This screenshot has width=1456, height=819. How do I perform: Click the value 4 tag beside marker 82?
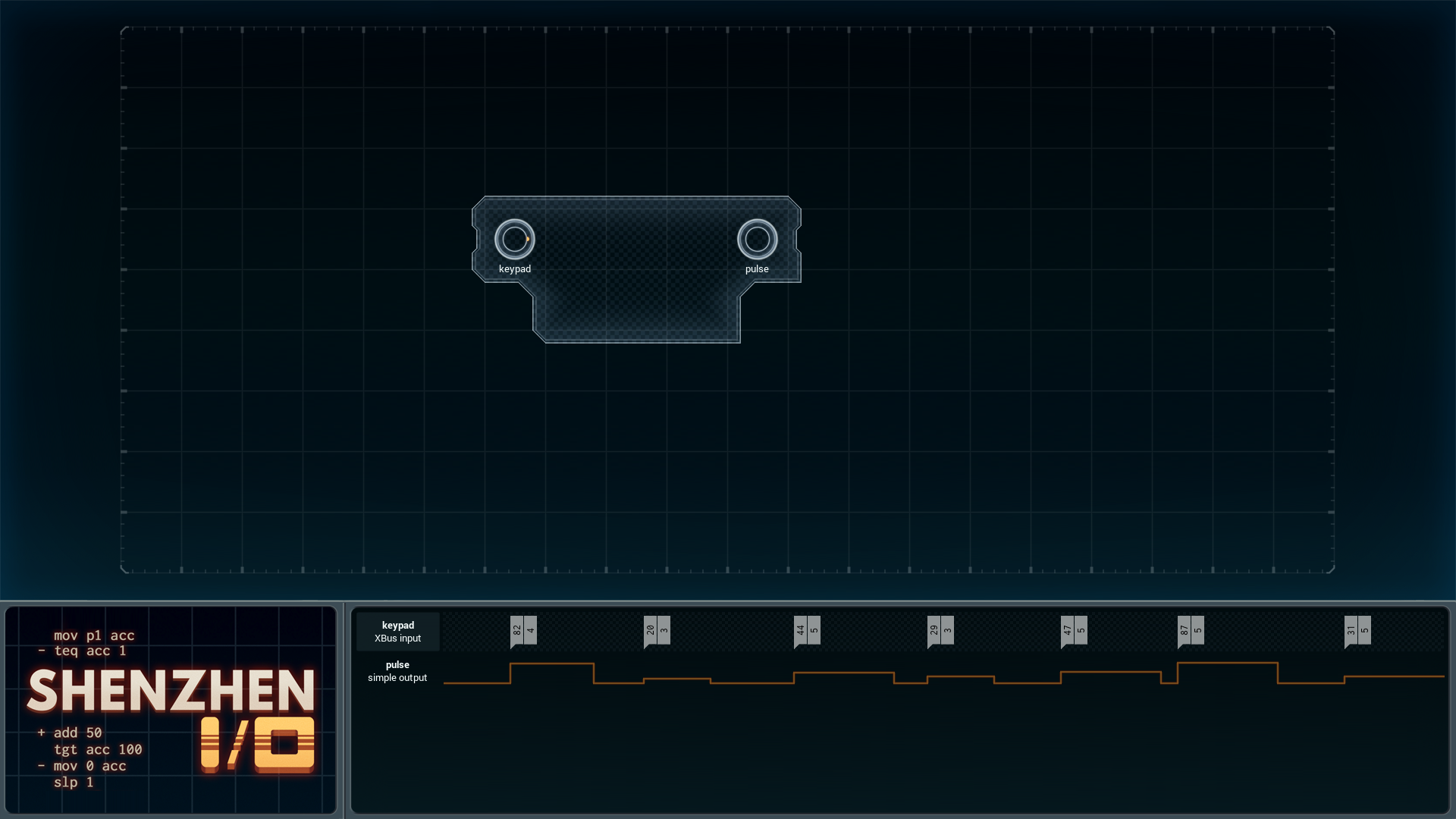click(x=531, y=630)
